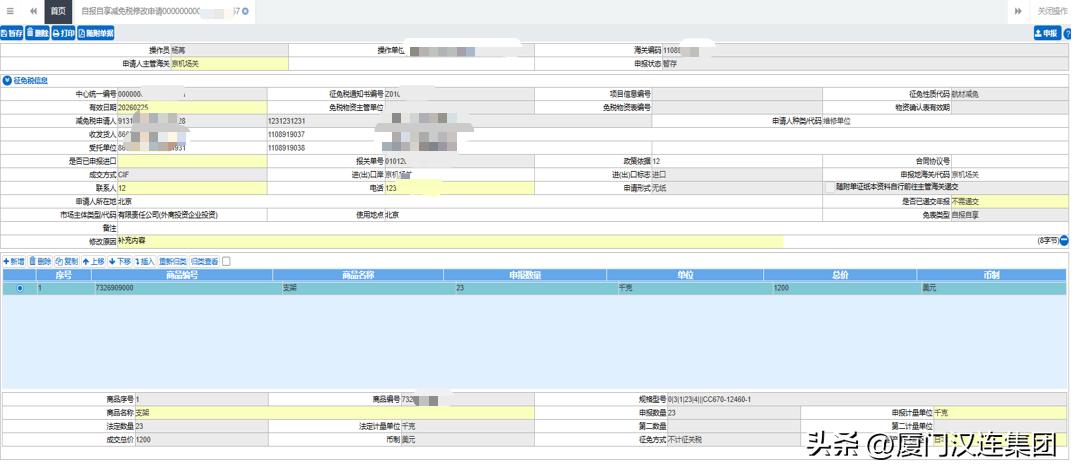Click the 重新归类 button
The height and width of the screenshot is (472, 1072).
coord(173,261)
